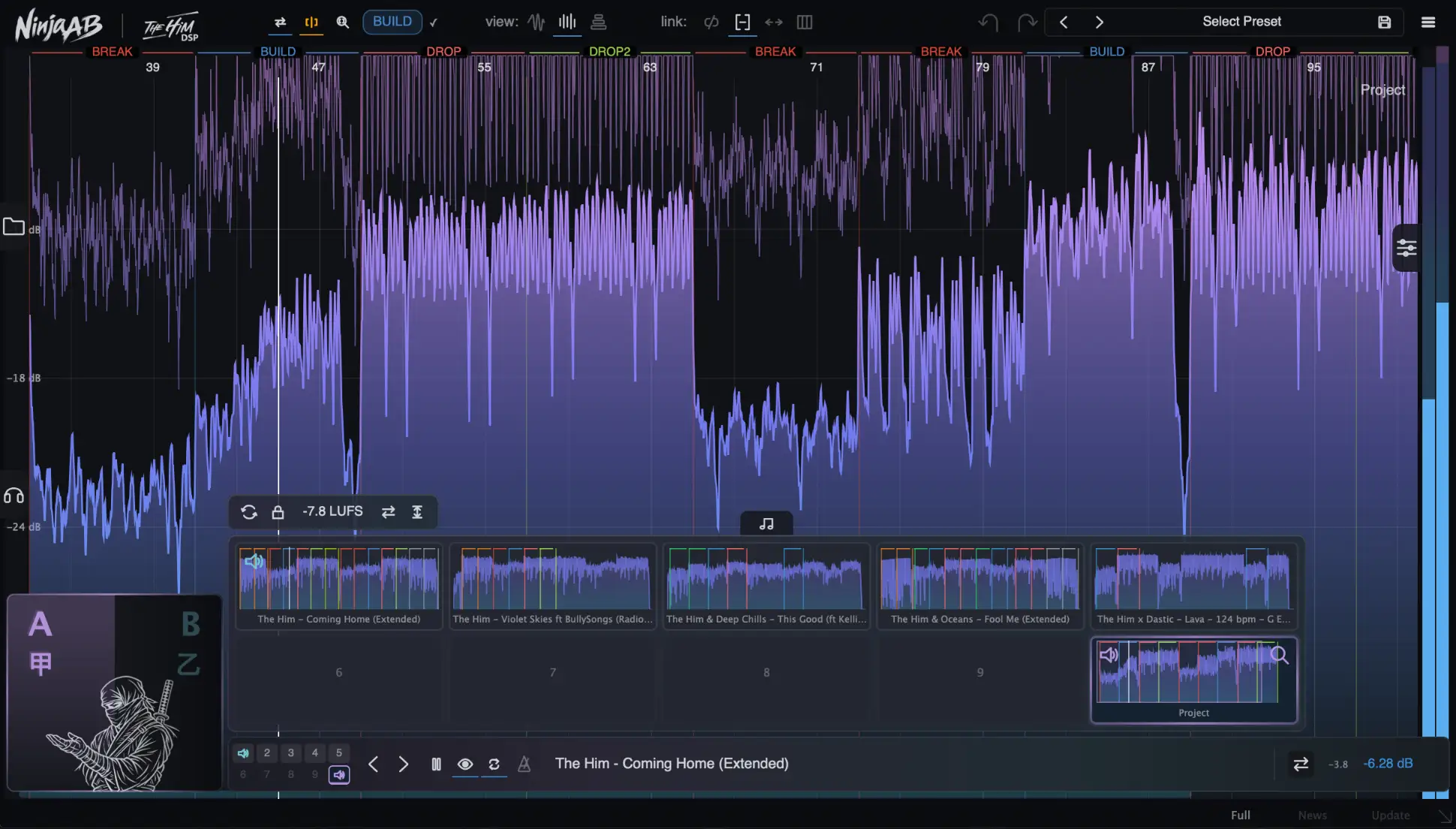Go to the previous preset
1456x829 pixels.
(1063, 22)
